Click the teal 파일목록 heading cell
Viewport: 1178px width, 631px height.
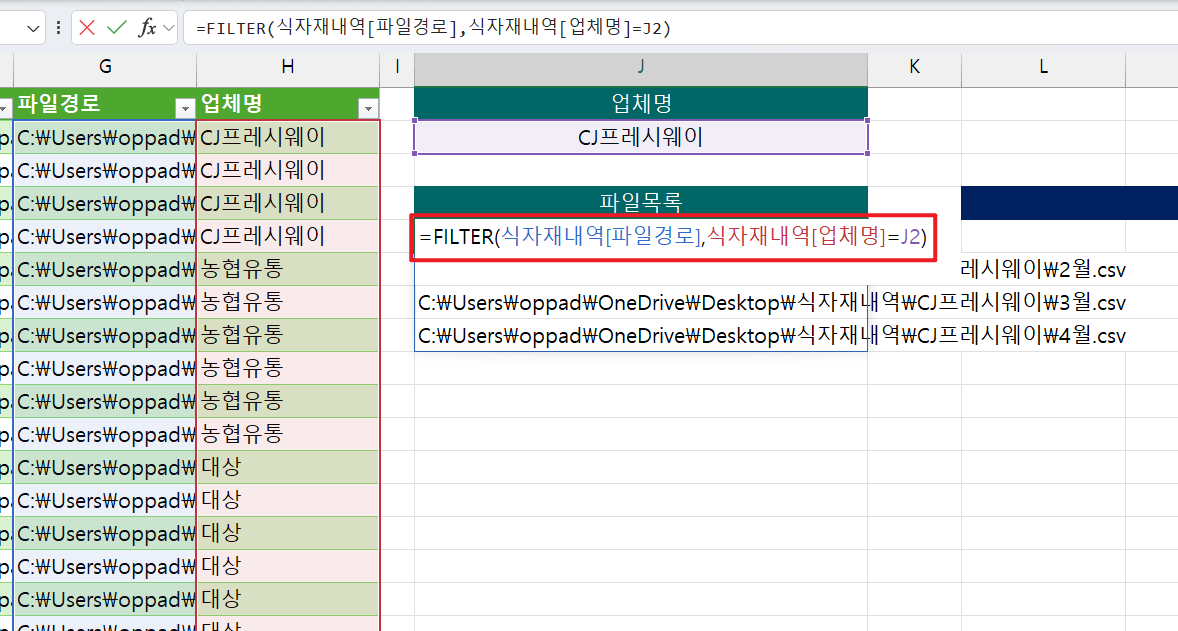641,201
